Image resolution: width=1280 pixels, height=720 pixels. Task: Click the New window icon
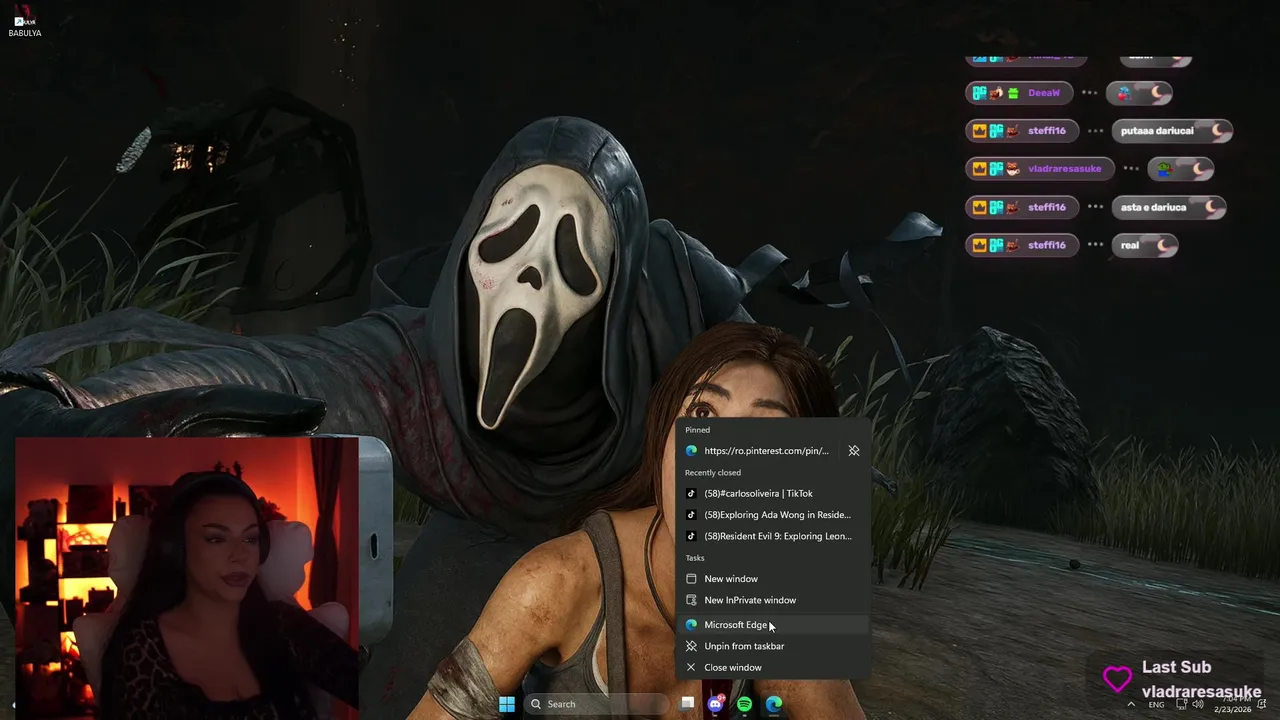pyautogui.click(x=691, y=579)
